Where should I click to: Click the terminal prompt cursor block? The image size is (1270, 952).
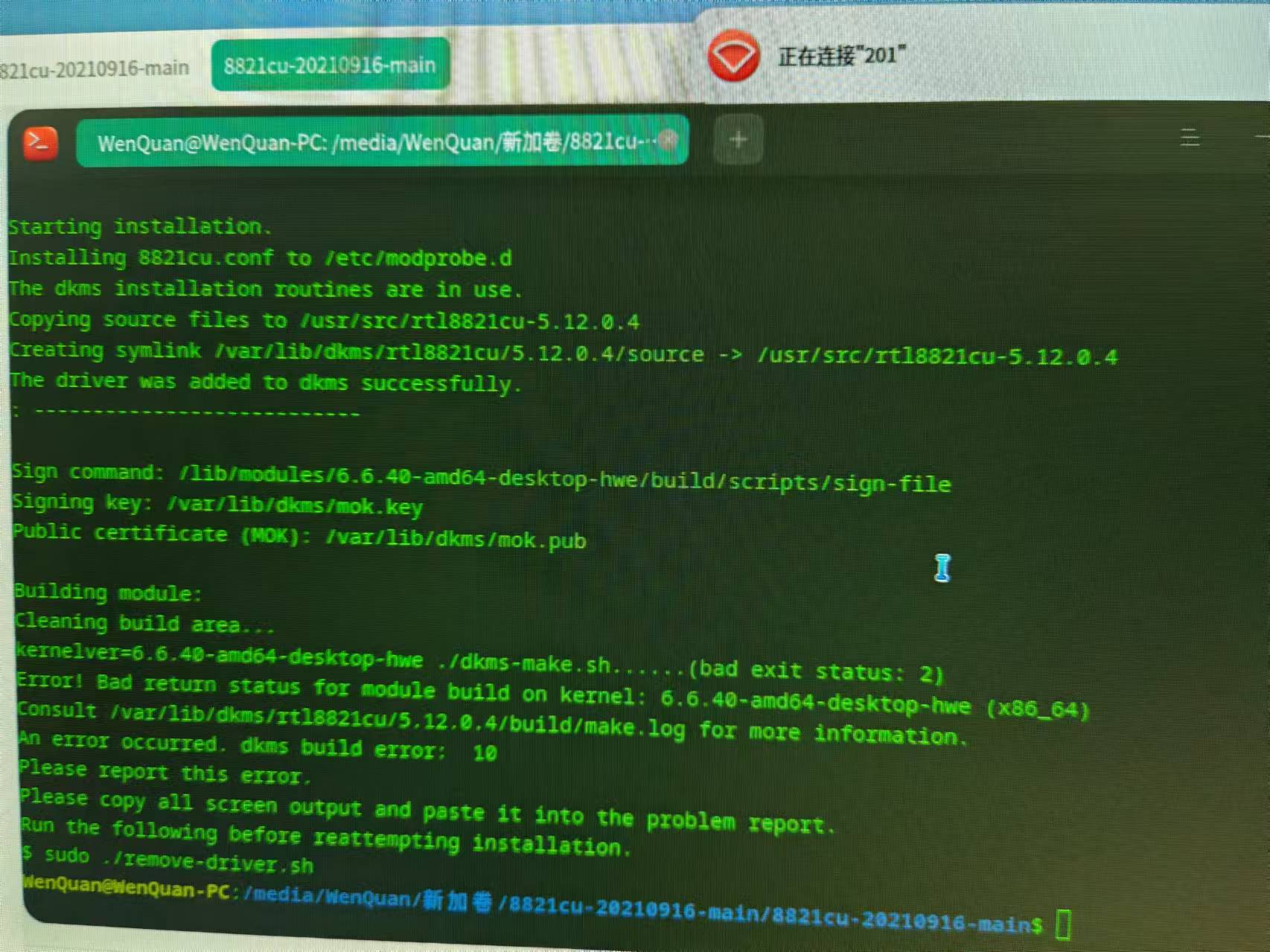click(x=1063, y=924)
